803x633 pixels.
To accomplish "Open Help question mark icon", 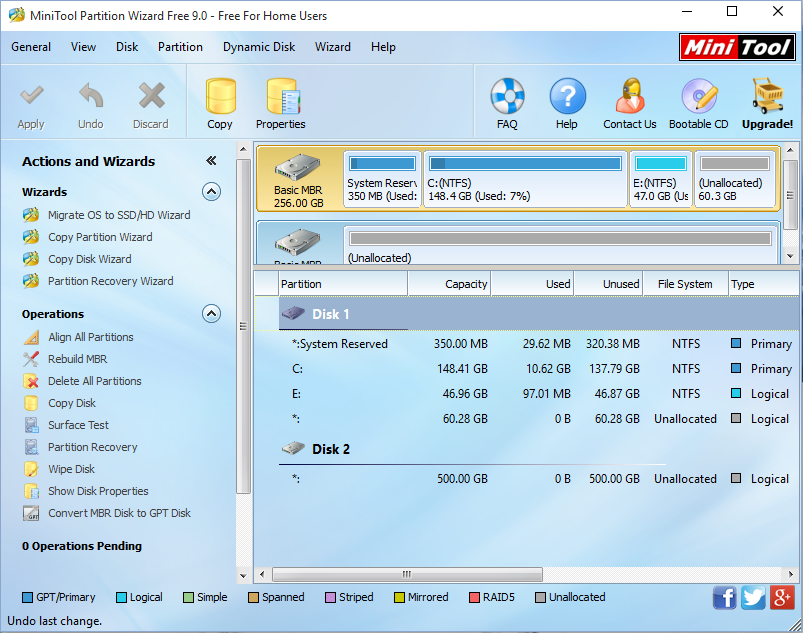I will coord(567,96).
